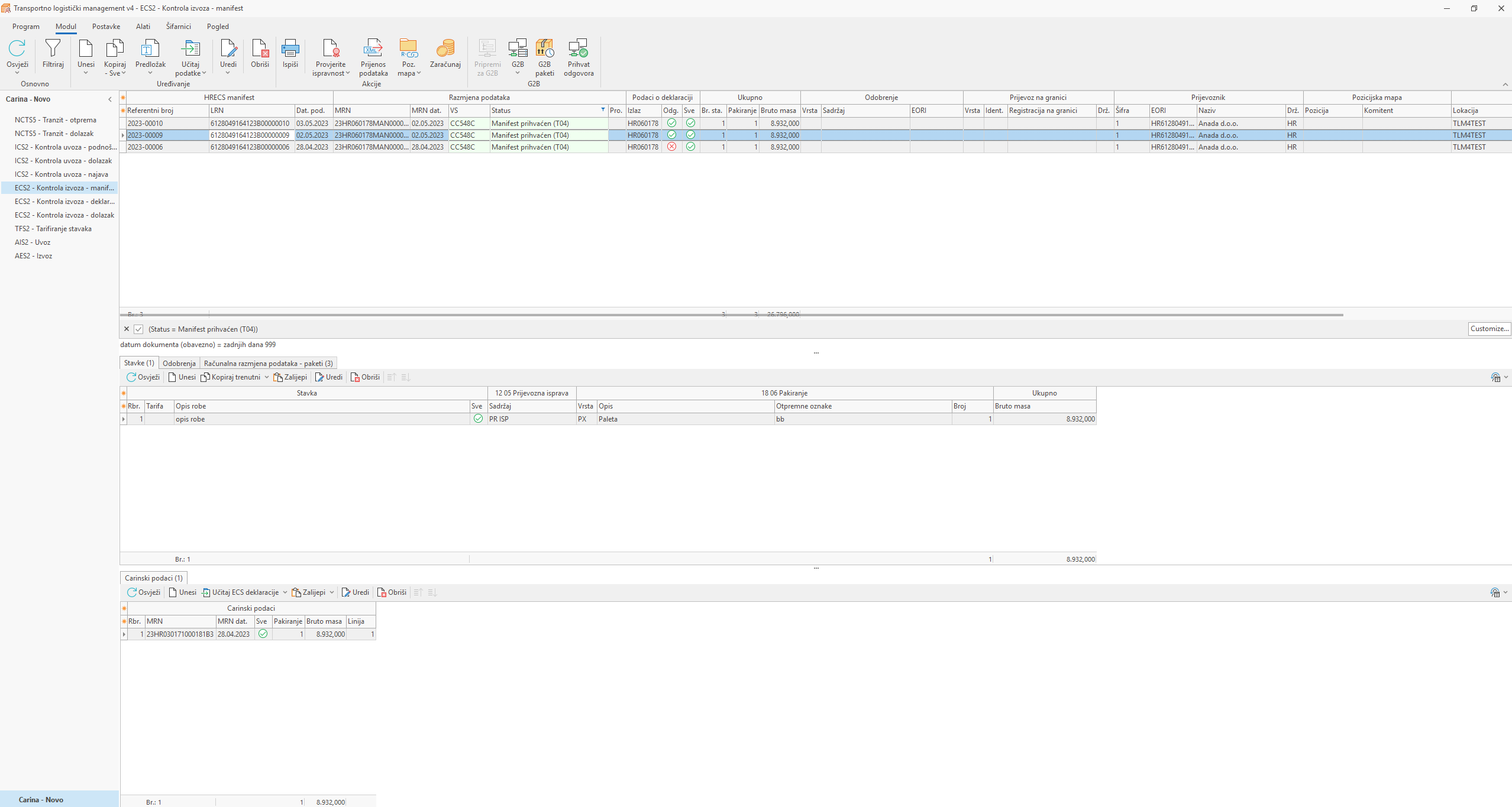Click the Zaračunaj coins icon
Viewport: 1512px width, 807px height.
(445, 48)
